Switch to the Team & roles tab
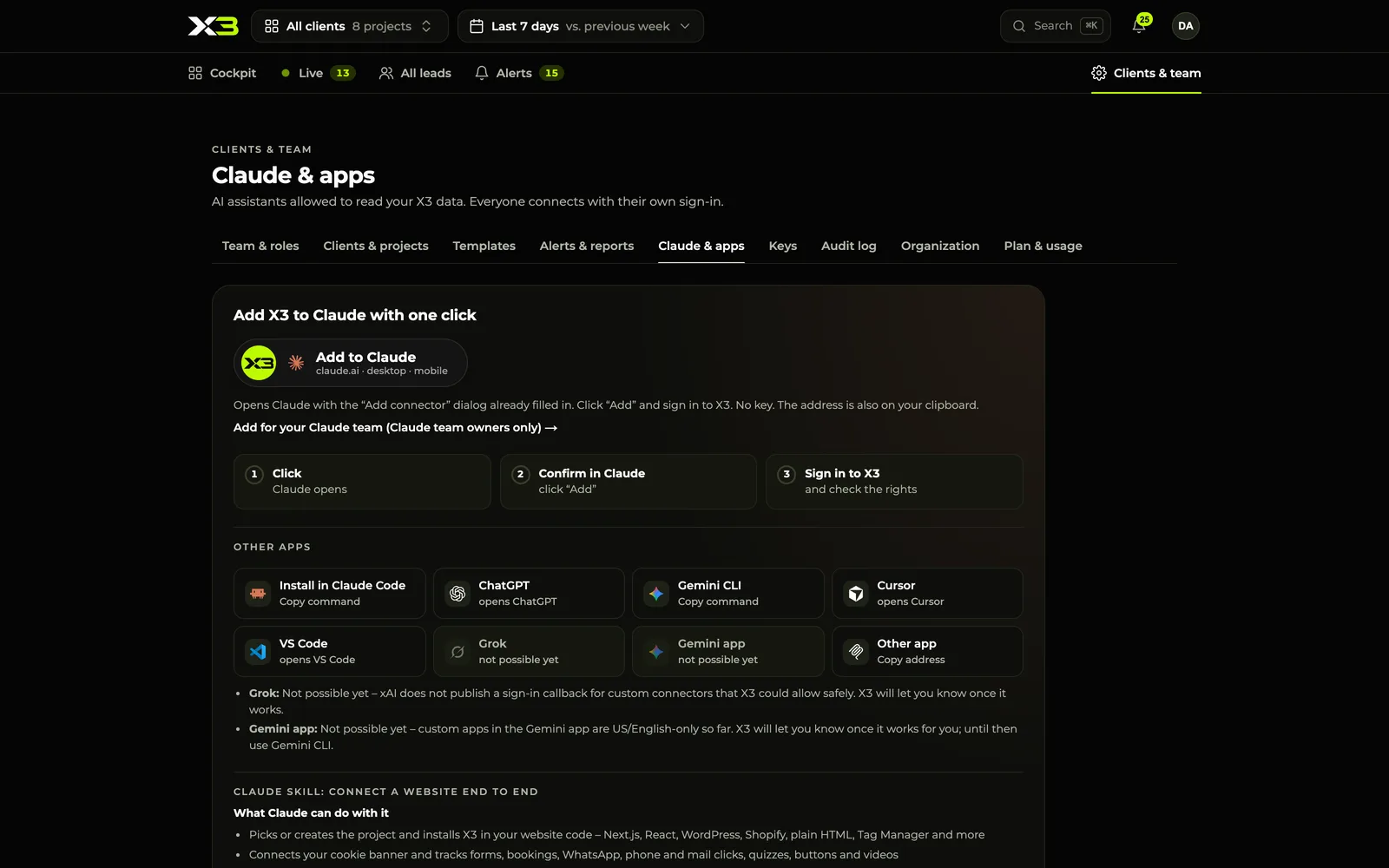 260,246
